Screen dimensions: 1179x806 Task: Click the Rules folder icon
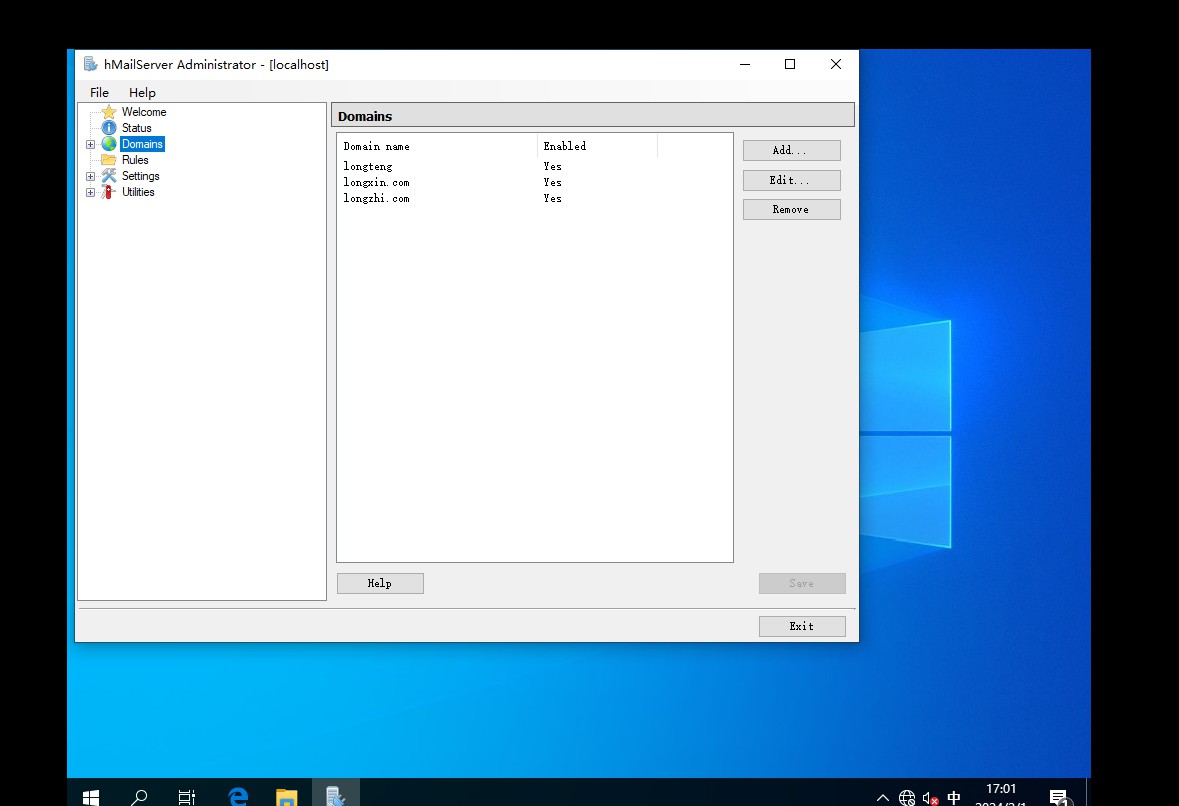click(x=109, y=160)
